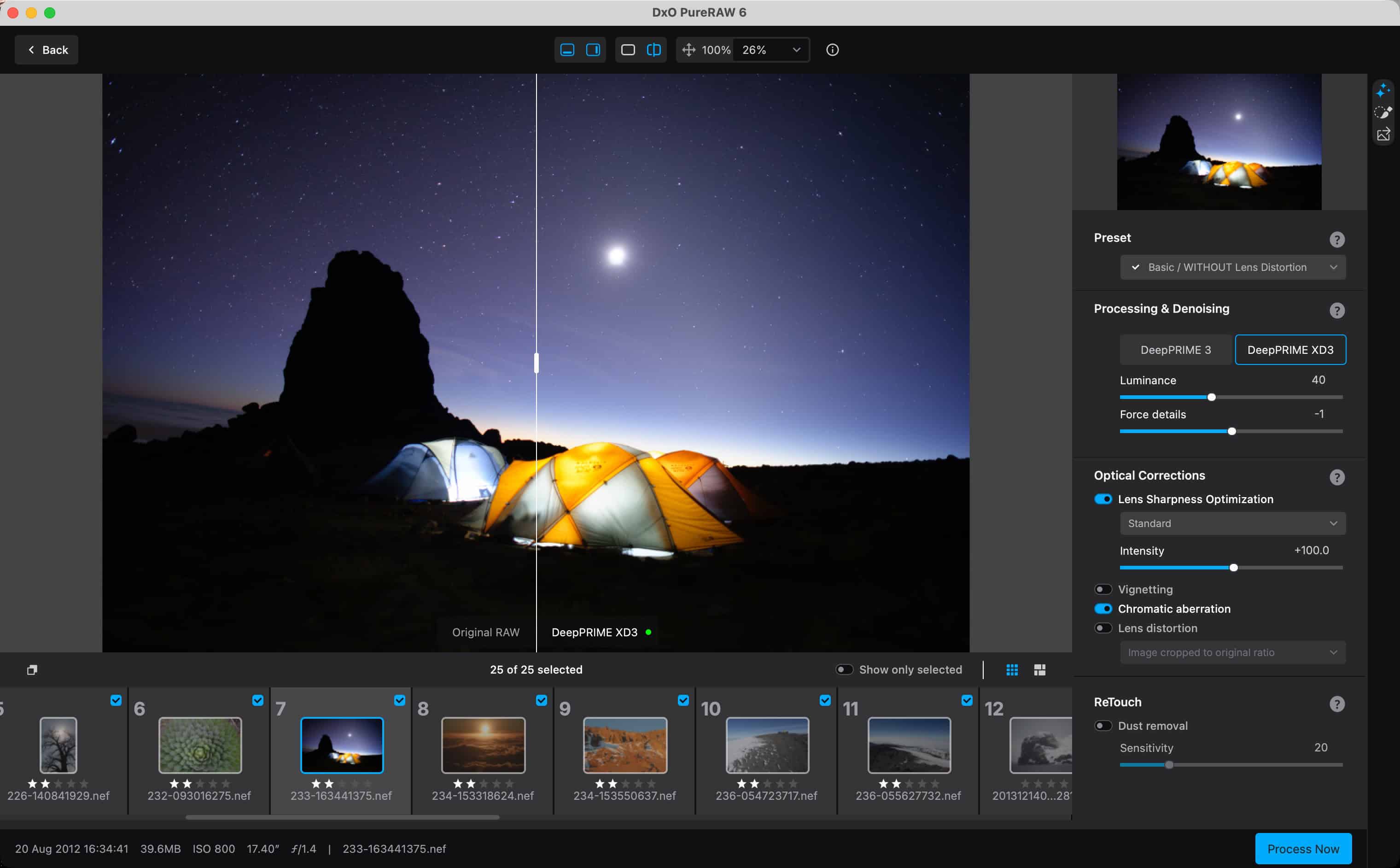This screenshot has height=868, width=1400.
Task: Click the Back button
Action: pyautogui.click(x=47, y=50)
